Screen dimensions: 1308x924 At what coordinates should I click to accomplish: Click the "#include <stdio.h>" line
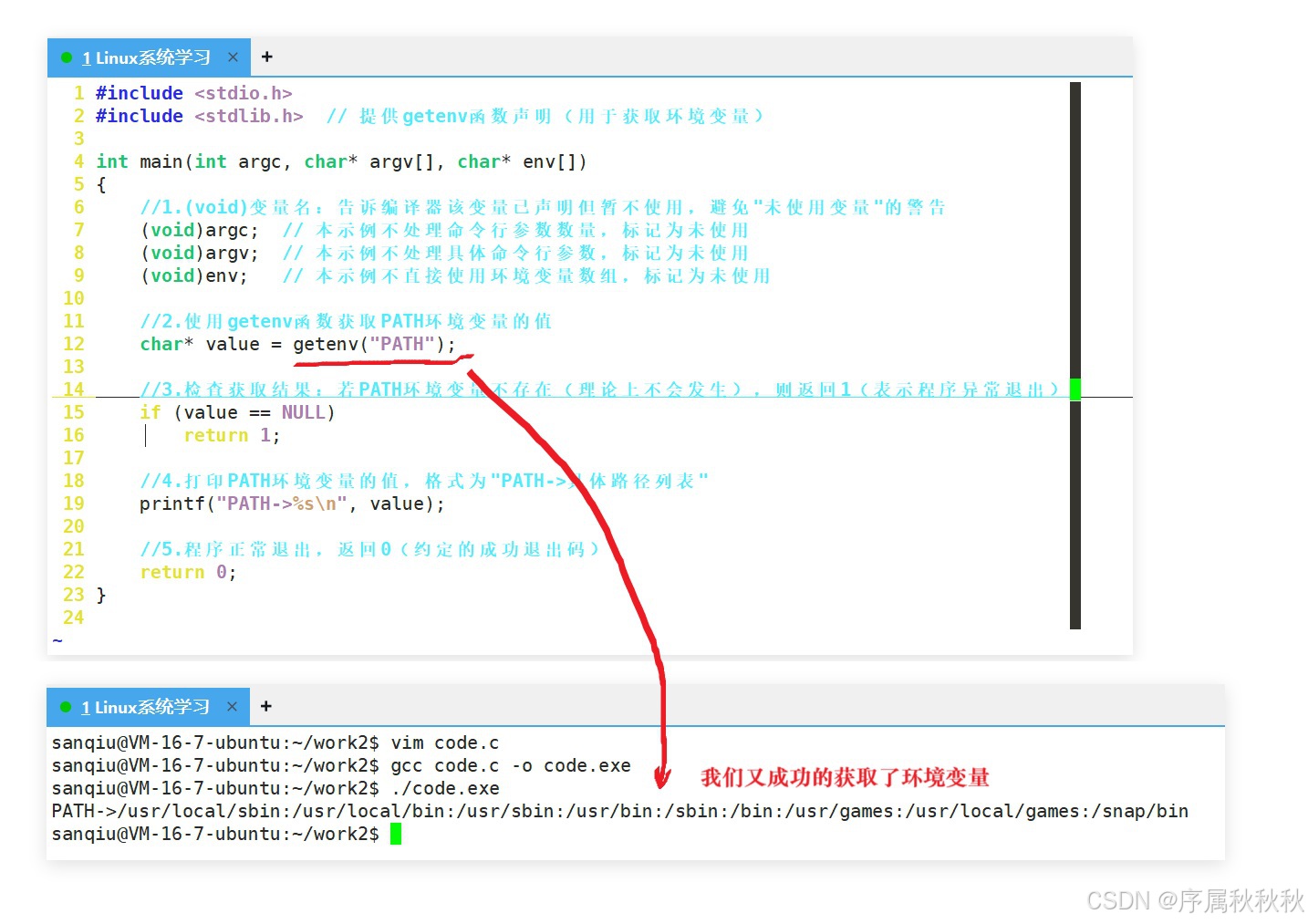click(193, 93)
